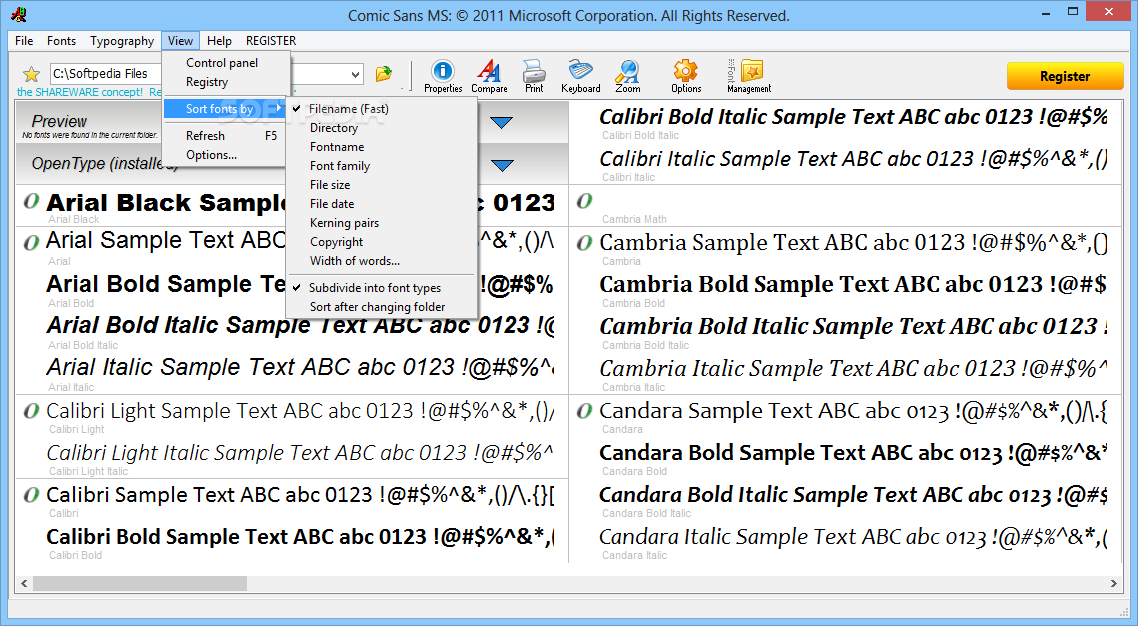Open Font Management
This screenshot has width=1138, height=626.
750,76
